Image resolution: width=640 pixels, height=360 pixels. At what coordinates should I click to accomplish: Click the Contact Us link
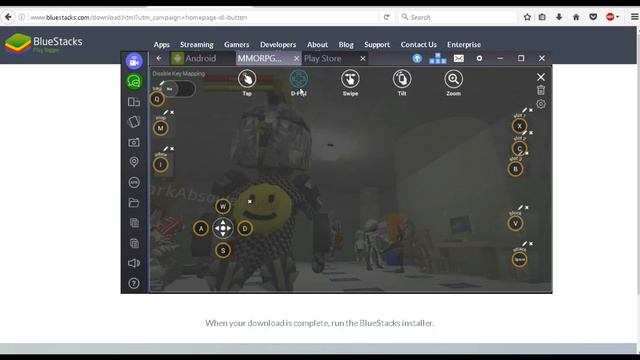point(419,44)
